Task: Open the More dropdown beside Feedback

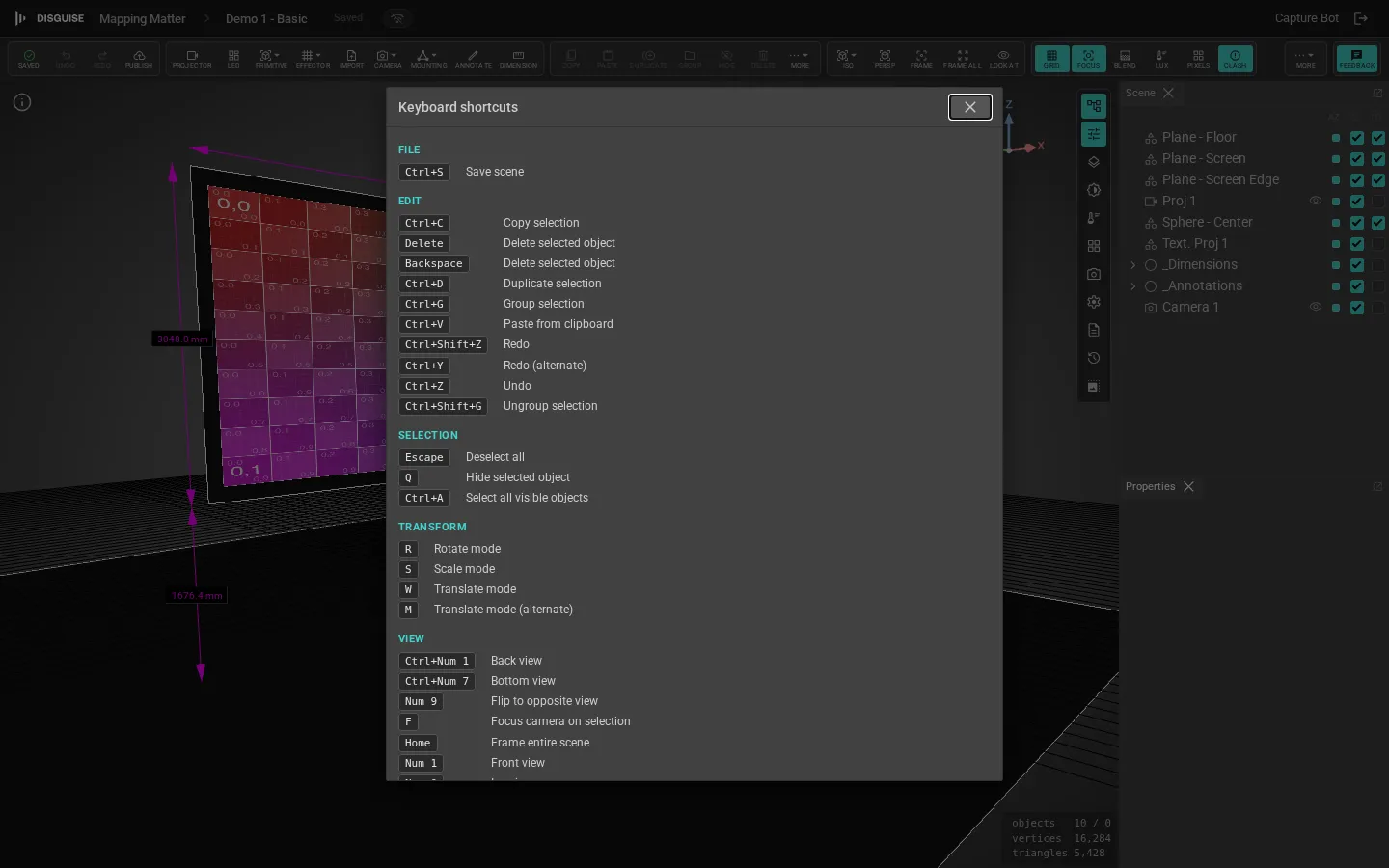Action: point(1306,59)
